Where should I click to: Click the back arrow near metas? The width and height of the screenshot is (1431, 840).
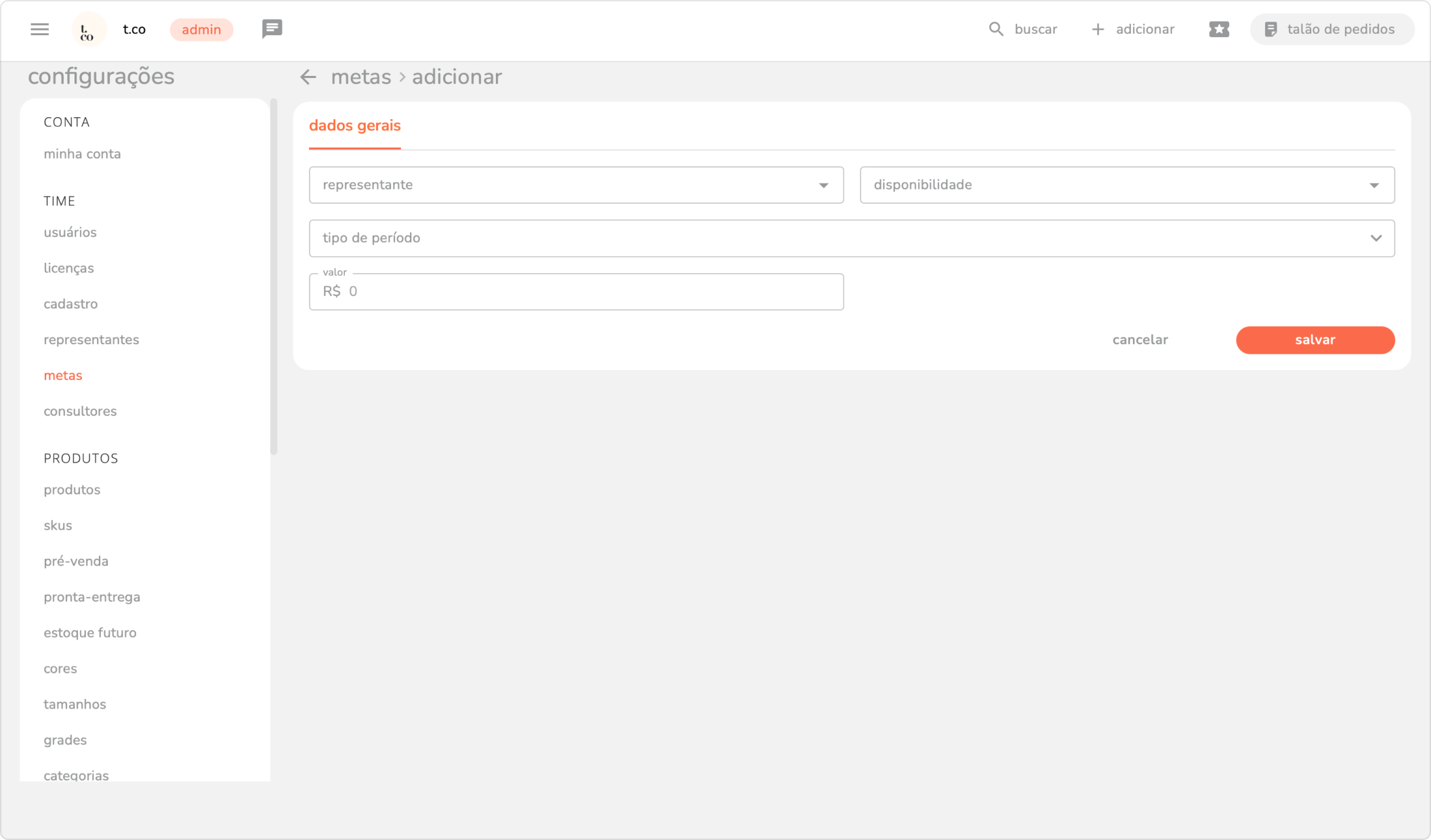(308, 77)
